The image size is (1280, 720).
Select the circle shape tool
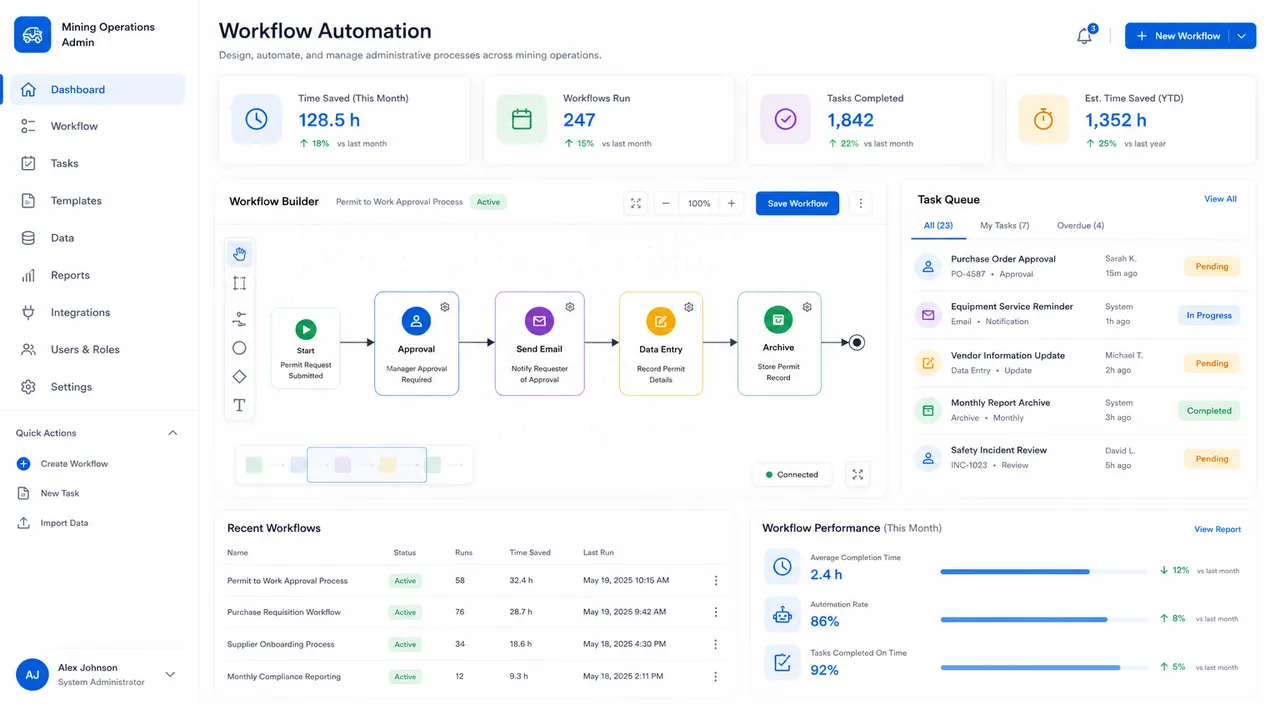[x=239, y=348]
